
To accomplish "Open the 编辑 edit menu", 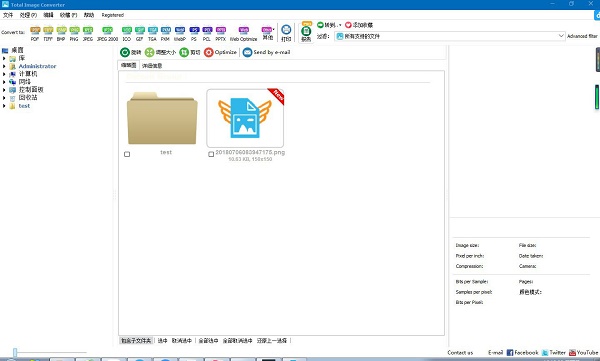I will (48, 15).
